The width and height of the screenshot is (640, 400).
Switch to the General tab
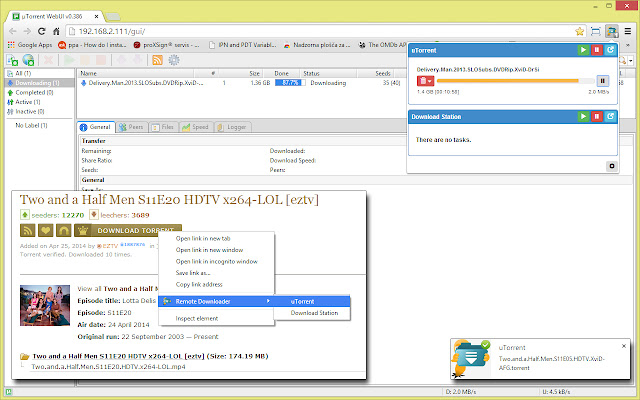[96, 127]
